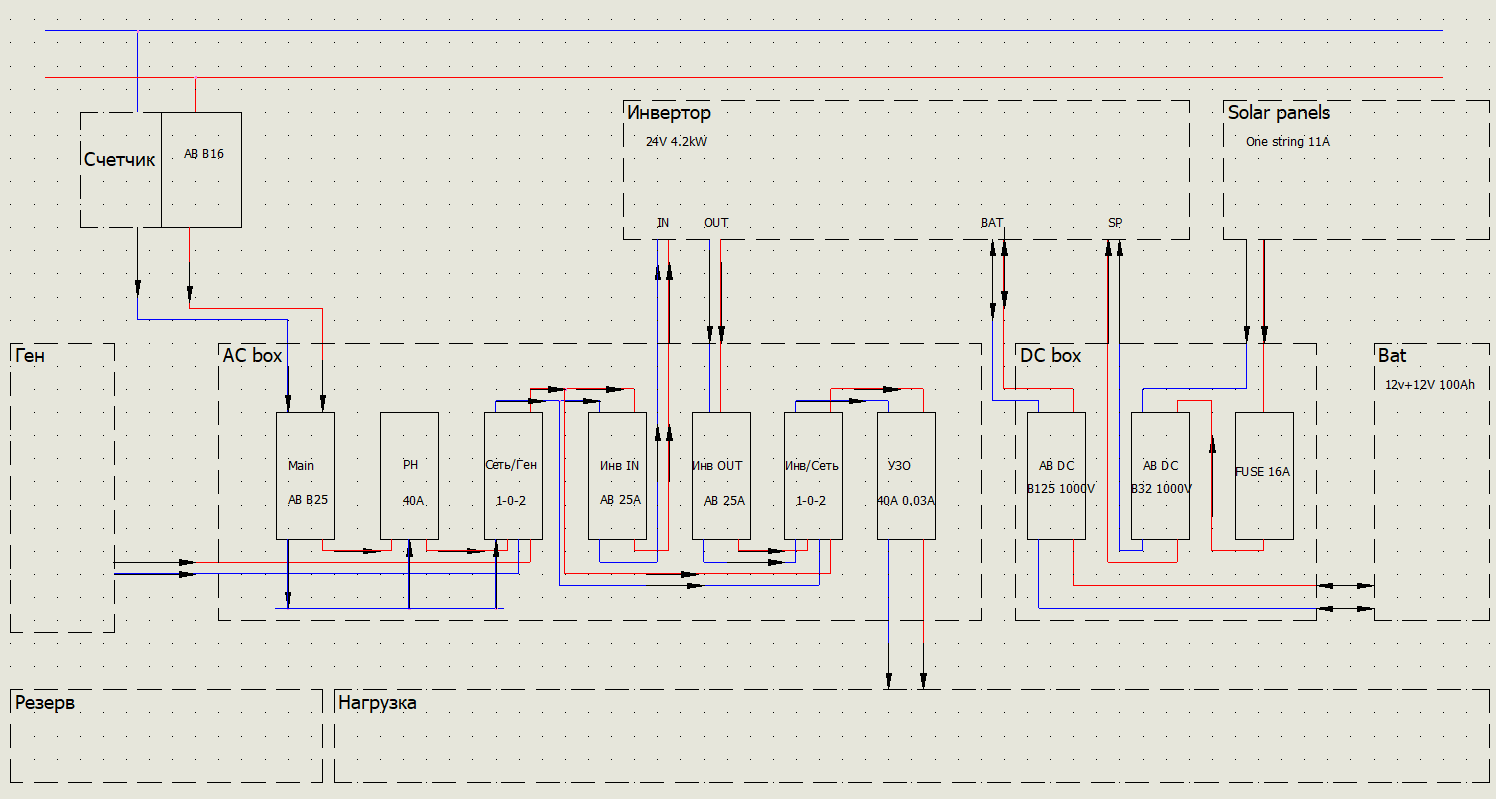Select the Инвертор title label
The width and height of the screenshot is (1496, 799).
[669, 113]
